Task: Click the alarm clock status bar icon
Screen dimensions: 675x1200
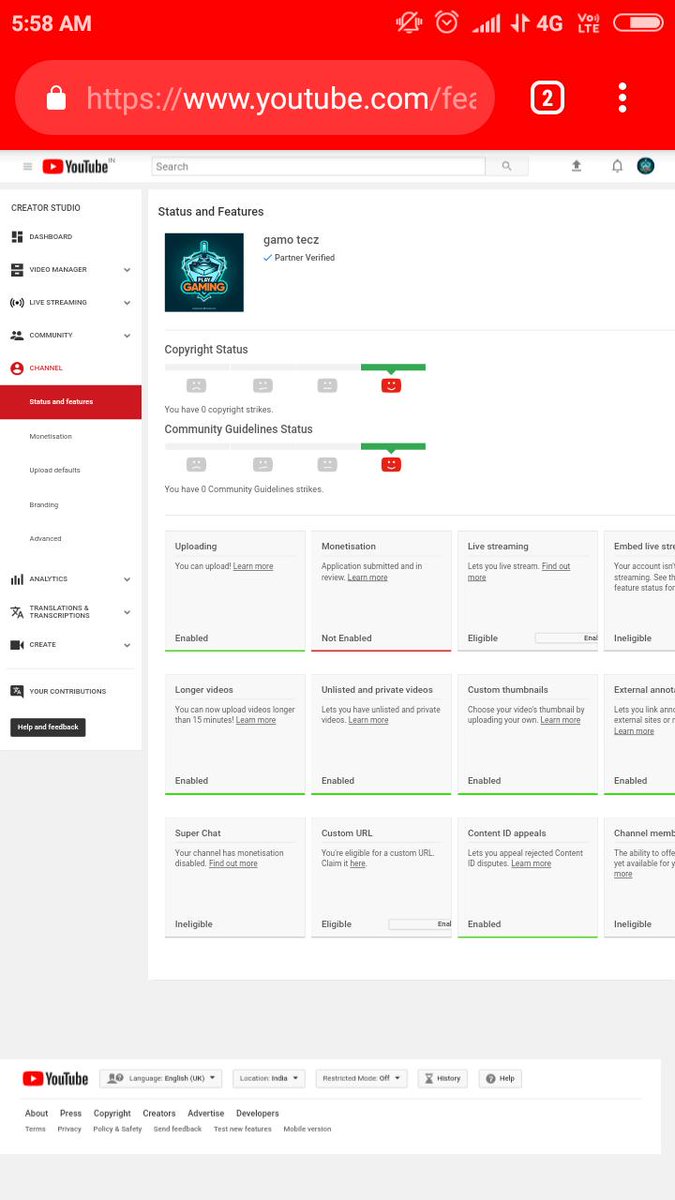Action: tap(447, 22)
